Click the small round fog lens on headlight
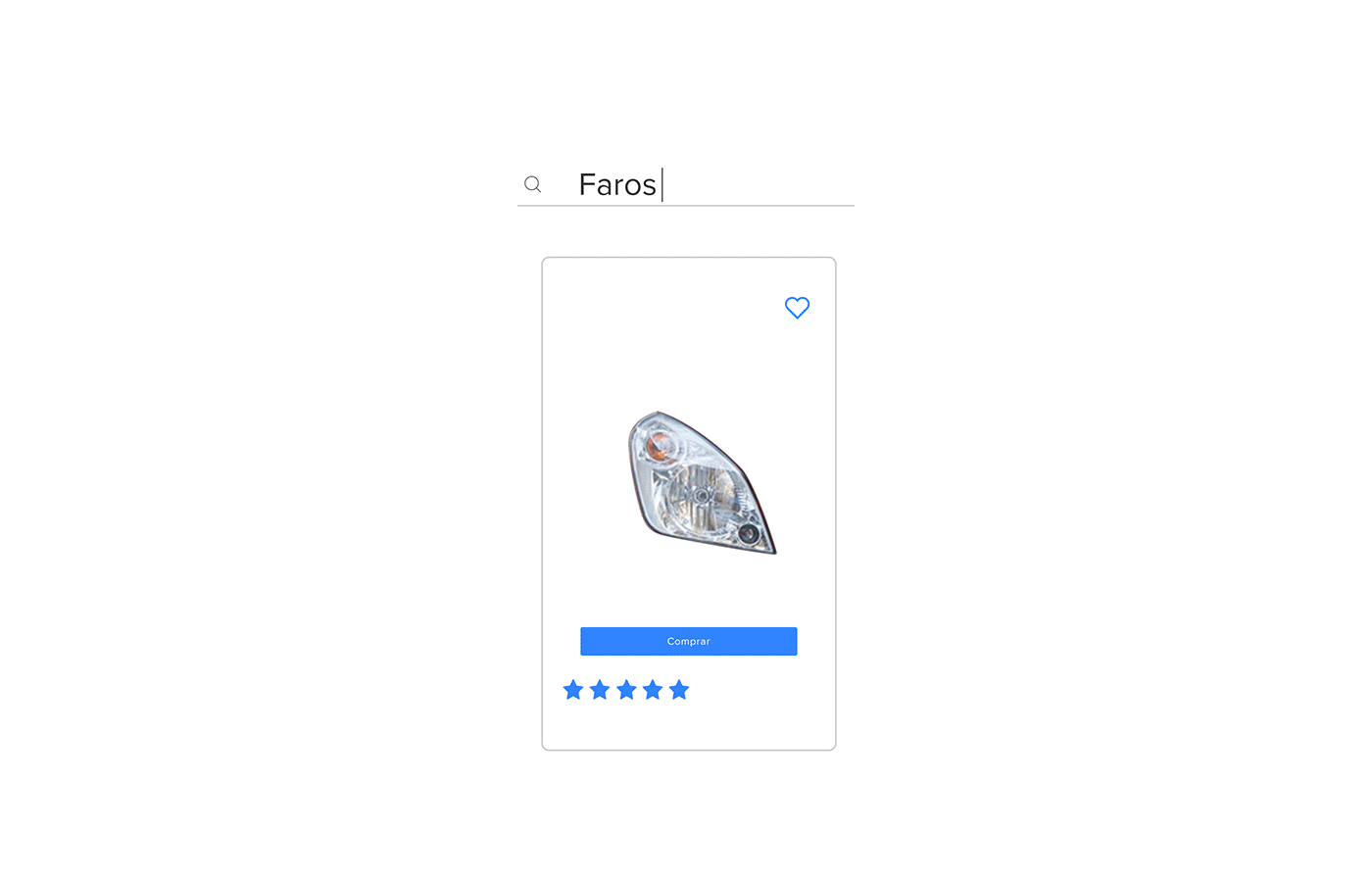Screen dimensions: 1372x882 point(749,534)
